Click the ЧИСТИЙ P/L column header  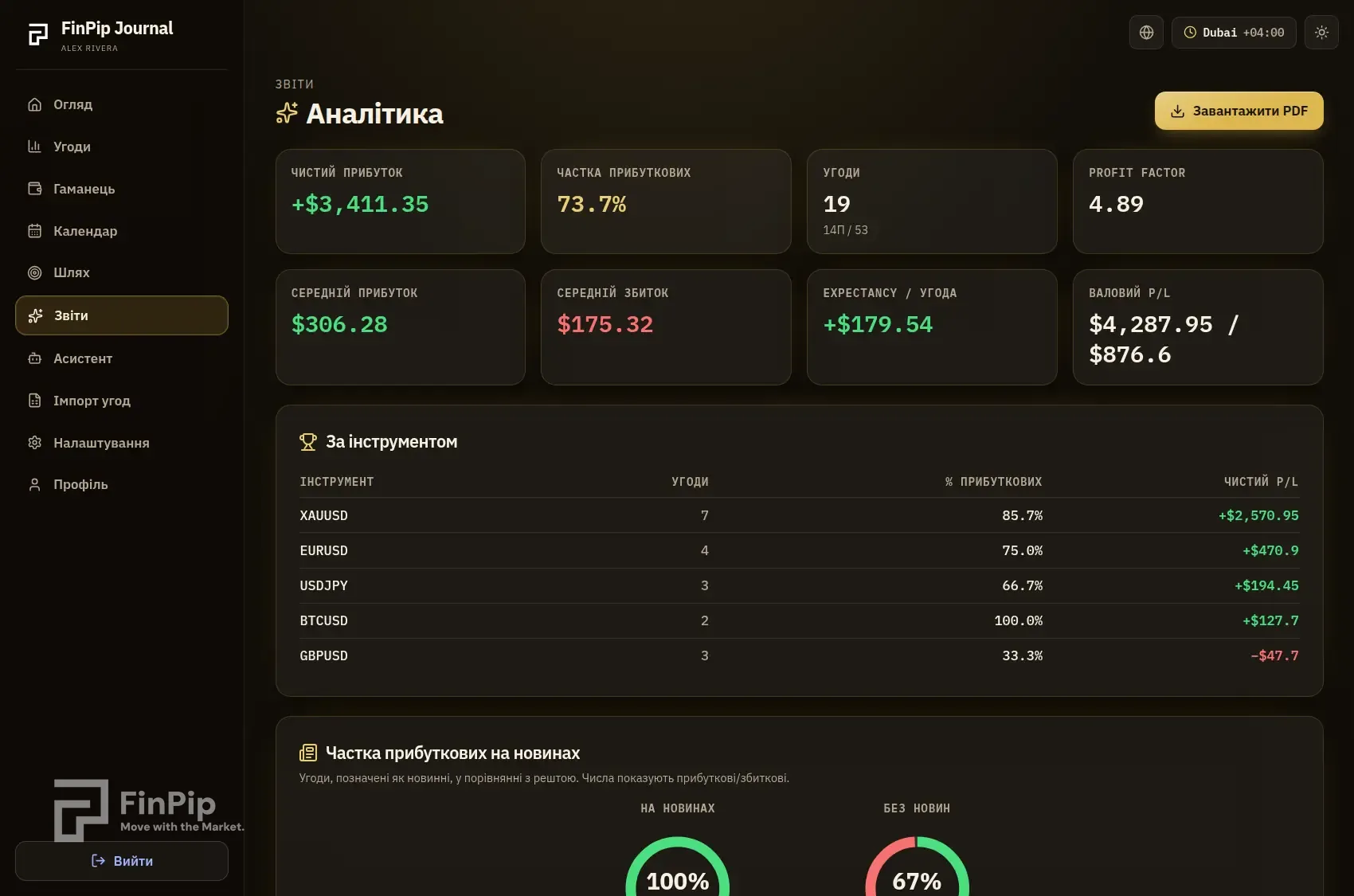click(x=1261, y=482)
